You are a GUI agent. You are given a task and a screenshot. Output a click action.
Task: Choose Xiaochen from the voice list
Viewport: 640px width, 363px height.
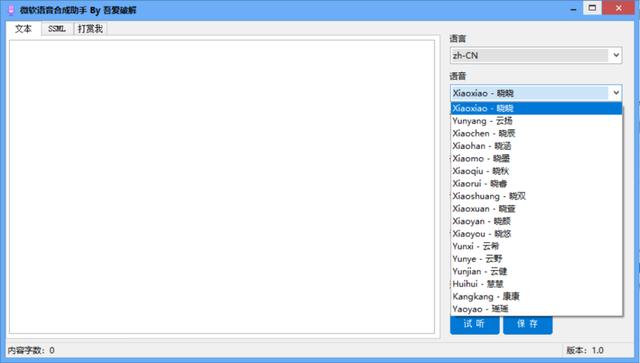click(536, 134)
